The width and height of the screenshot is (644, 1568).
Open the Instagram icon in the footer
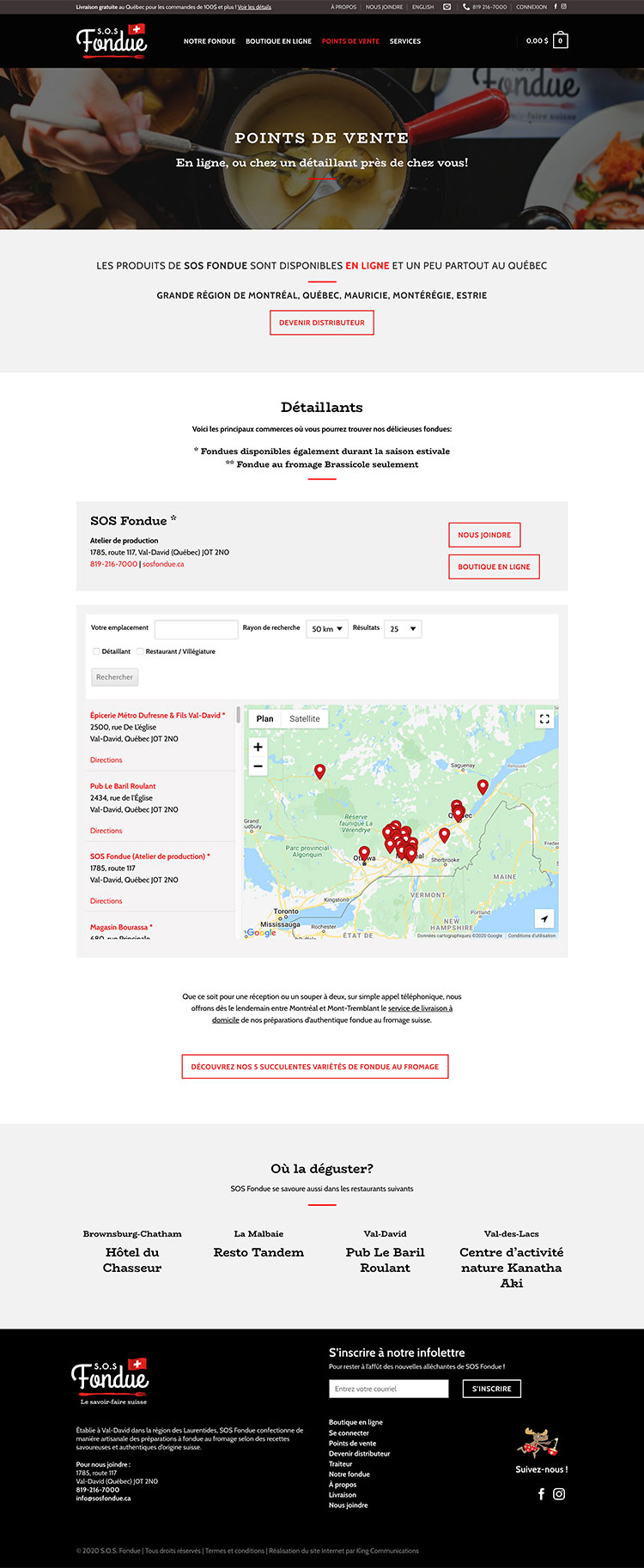pyautogui.click(x=559, y=1494)
